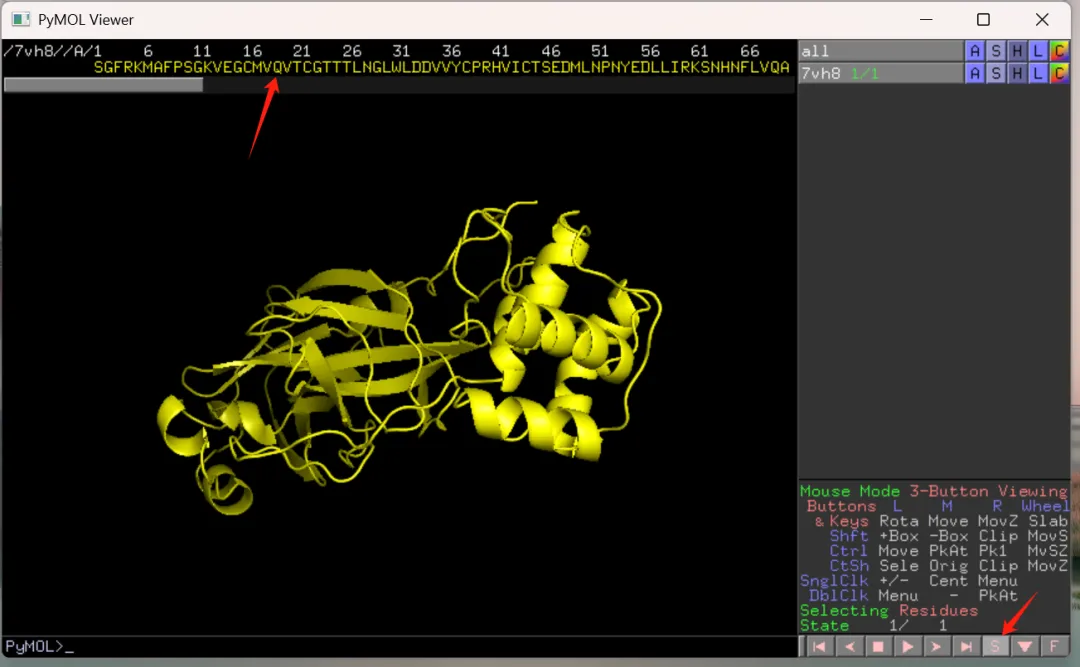The image size is (1080, 667).
Task: Minimize the PyMOL Viewer window
Action: [x=926, y=19]
